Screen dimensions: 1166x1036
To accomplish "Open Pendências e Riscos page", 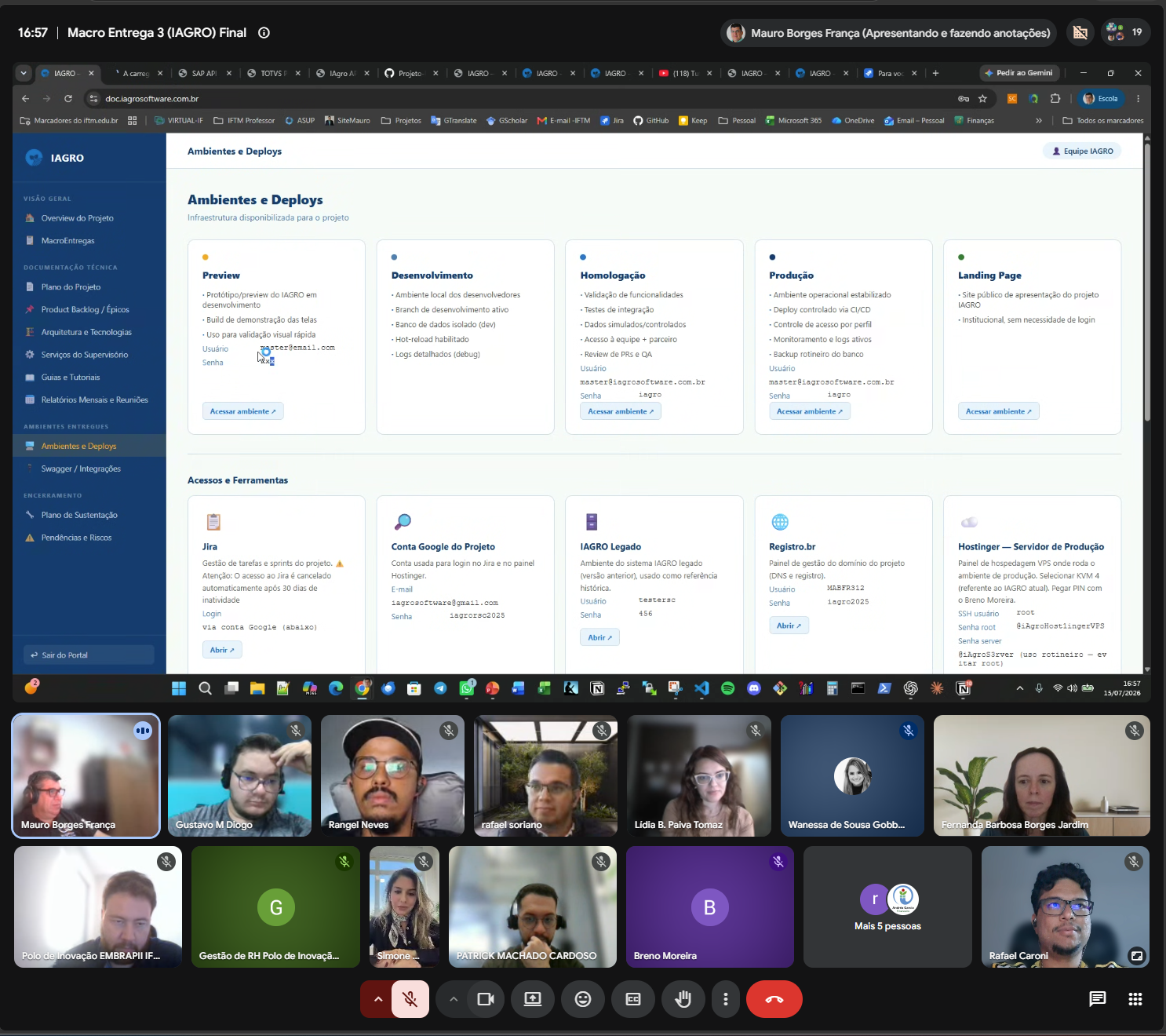I will point(76,538).
